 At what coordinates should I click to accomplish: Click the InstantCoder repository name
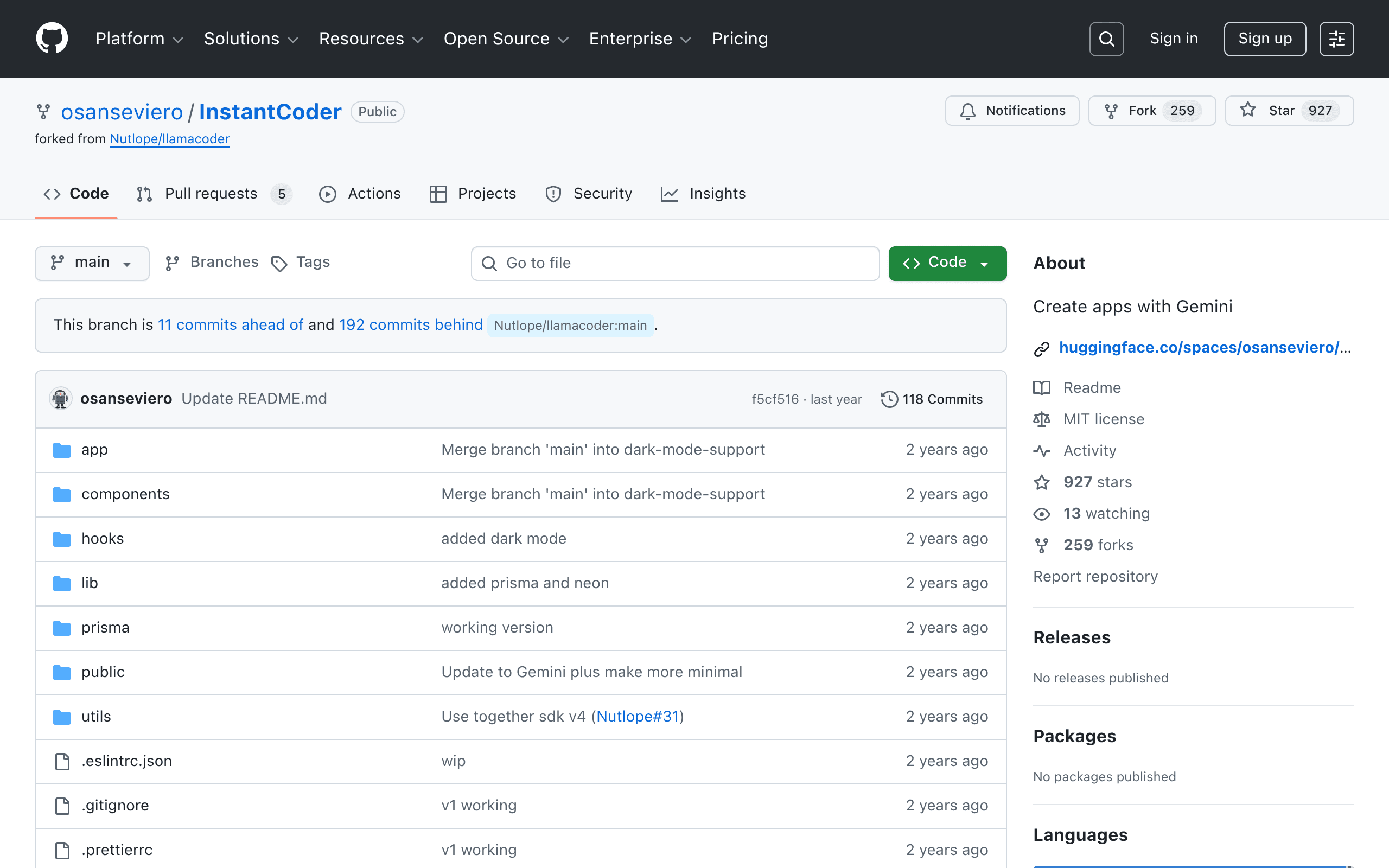(x=270, y=112)
